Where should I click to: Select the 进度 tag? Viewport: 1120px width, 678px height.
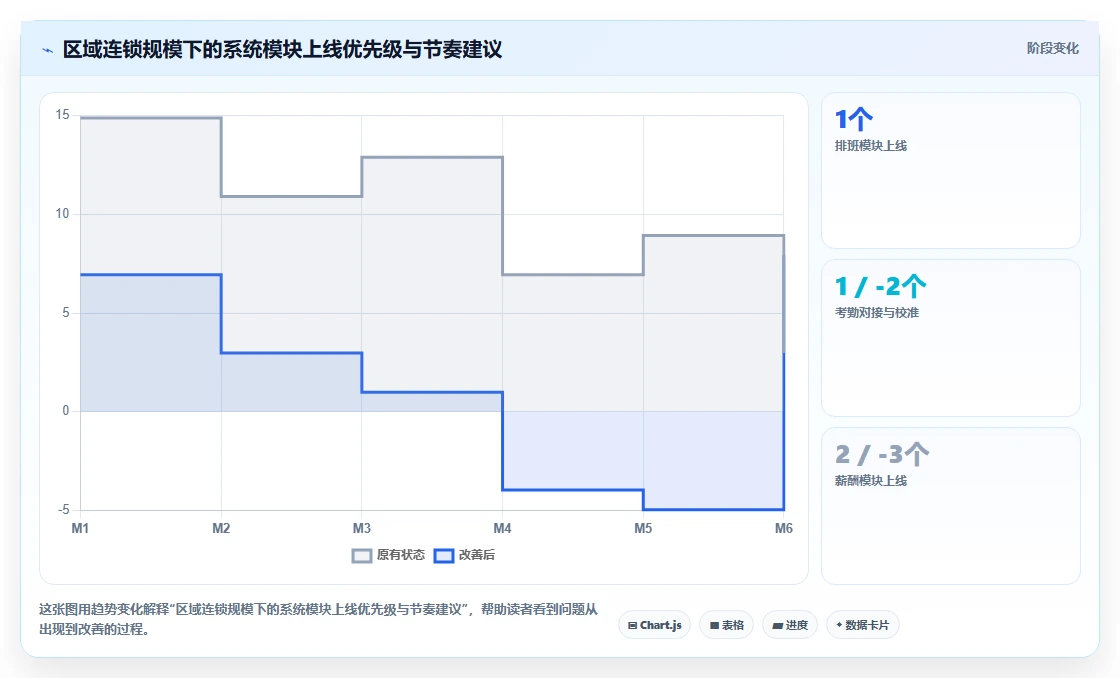790,625
